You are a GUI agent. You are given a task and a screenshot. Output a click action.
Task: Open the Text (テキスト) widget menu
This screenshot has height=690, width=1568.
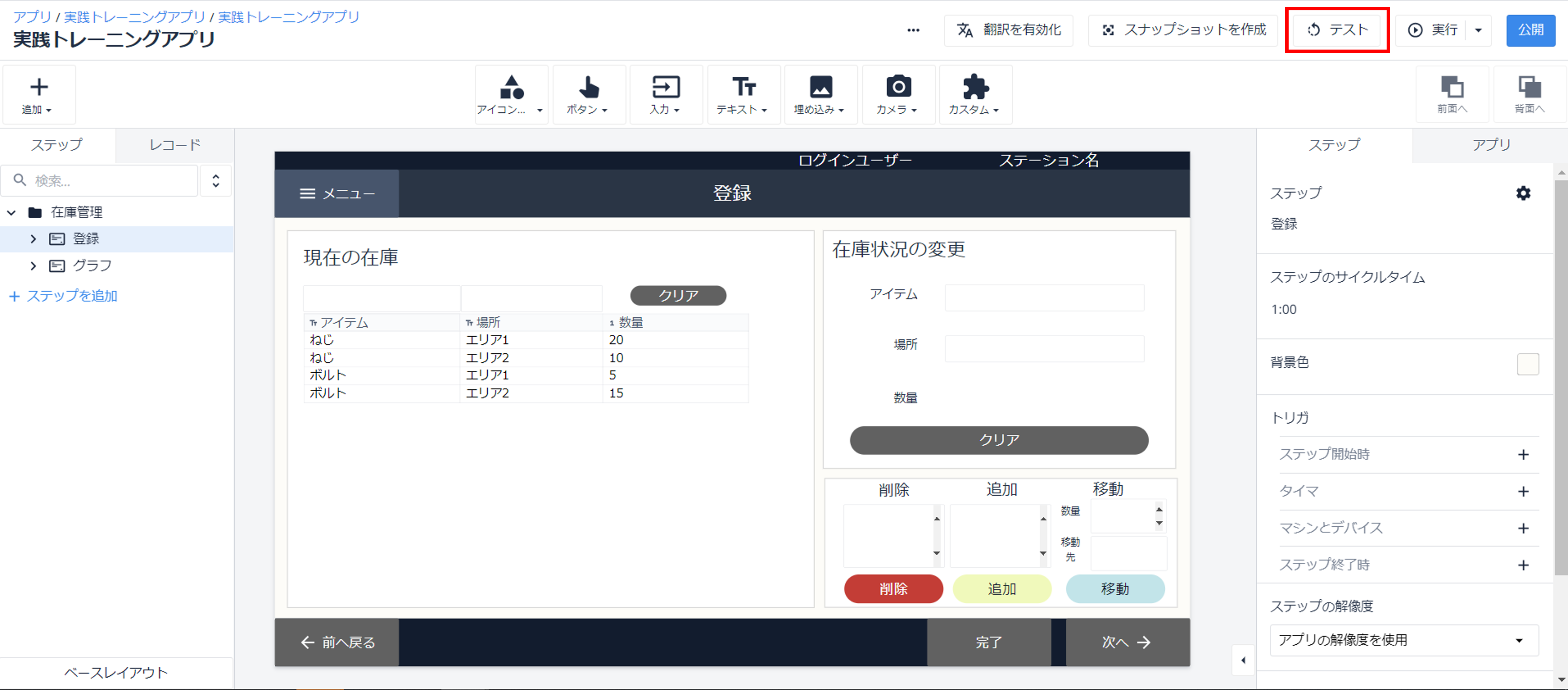coord(743,94)
